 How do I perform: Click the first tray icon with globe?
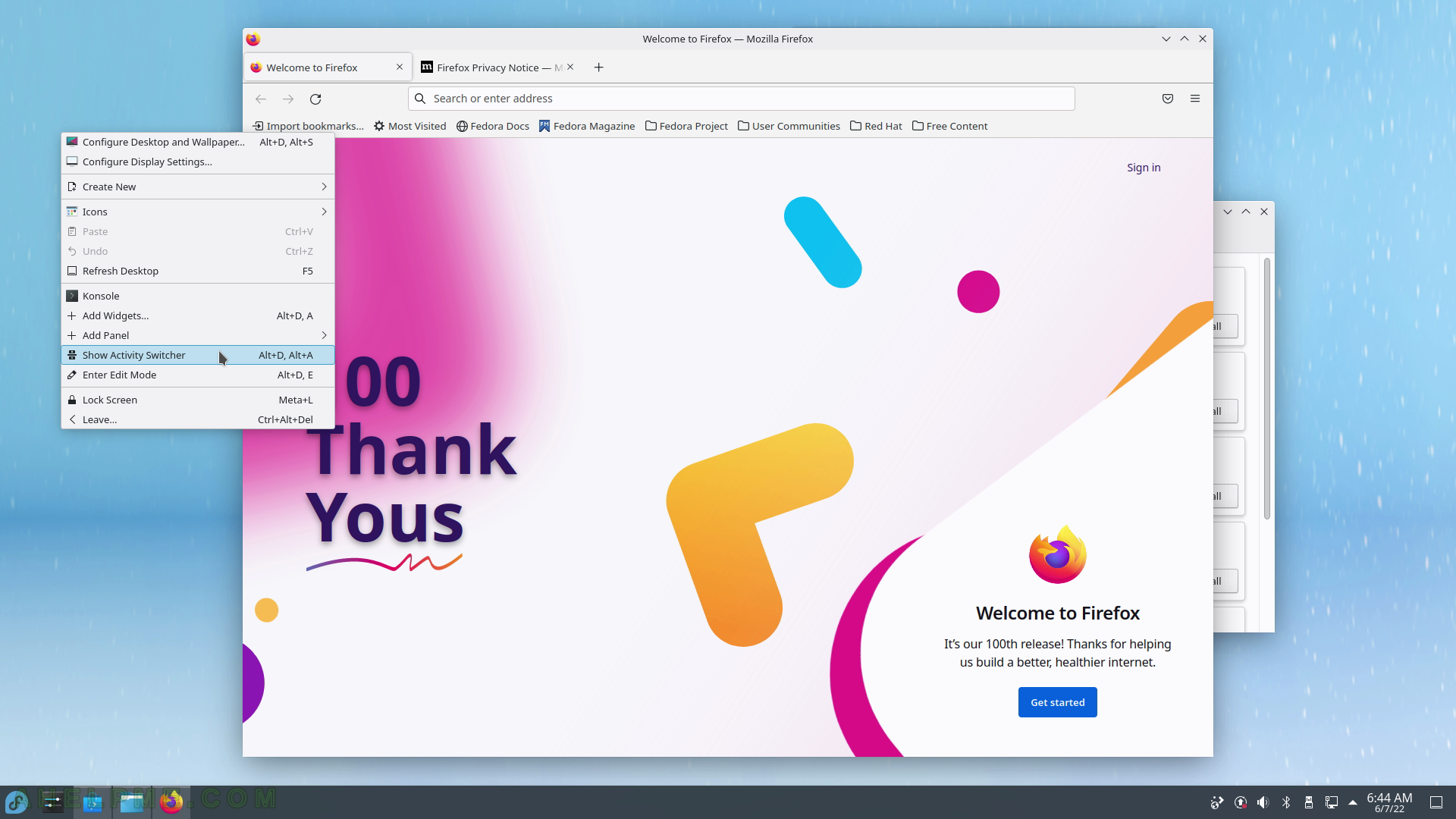pyautogui.click(x=1217, y=802)
